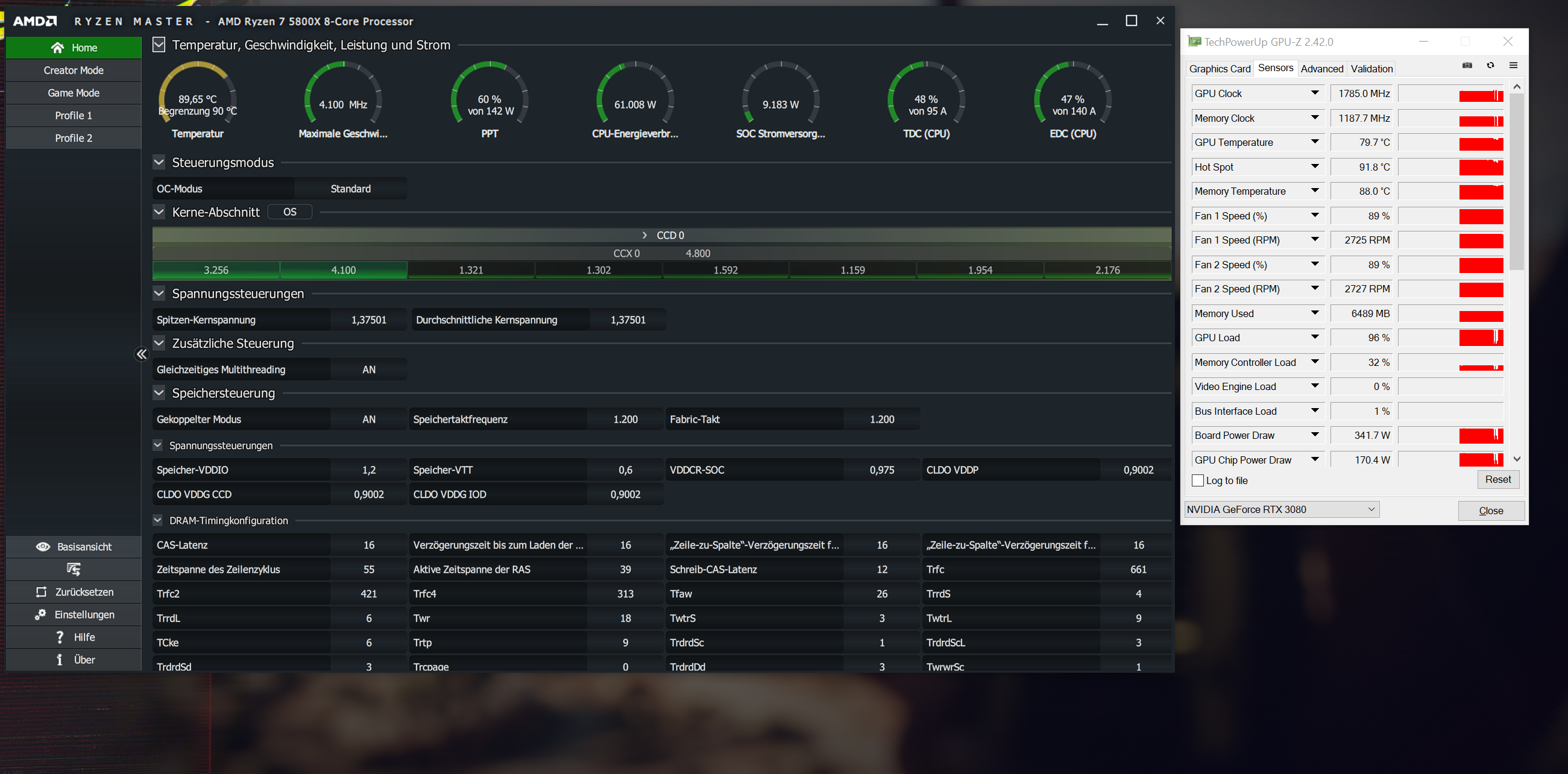This screenshot has width=1568, height=774.
Task: Click the import profile icon below Basisansicht
Action: coord(74,569)
